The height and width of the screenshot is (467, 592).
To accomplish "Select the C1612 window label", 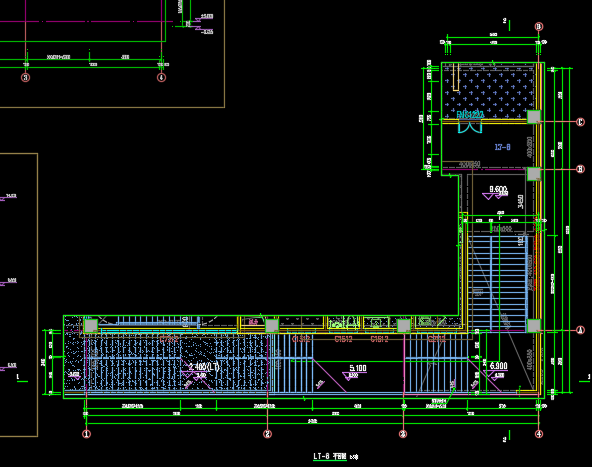I will (x=379, y=339).
